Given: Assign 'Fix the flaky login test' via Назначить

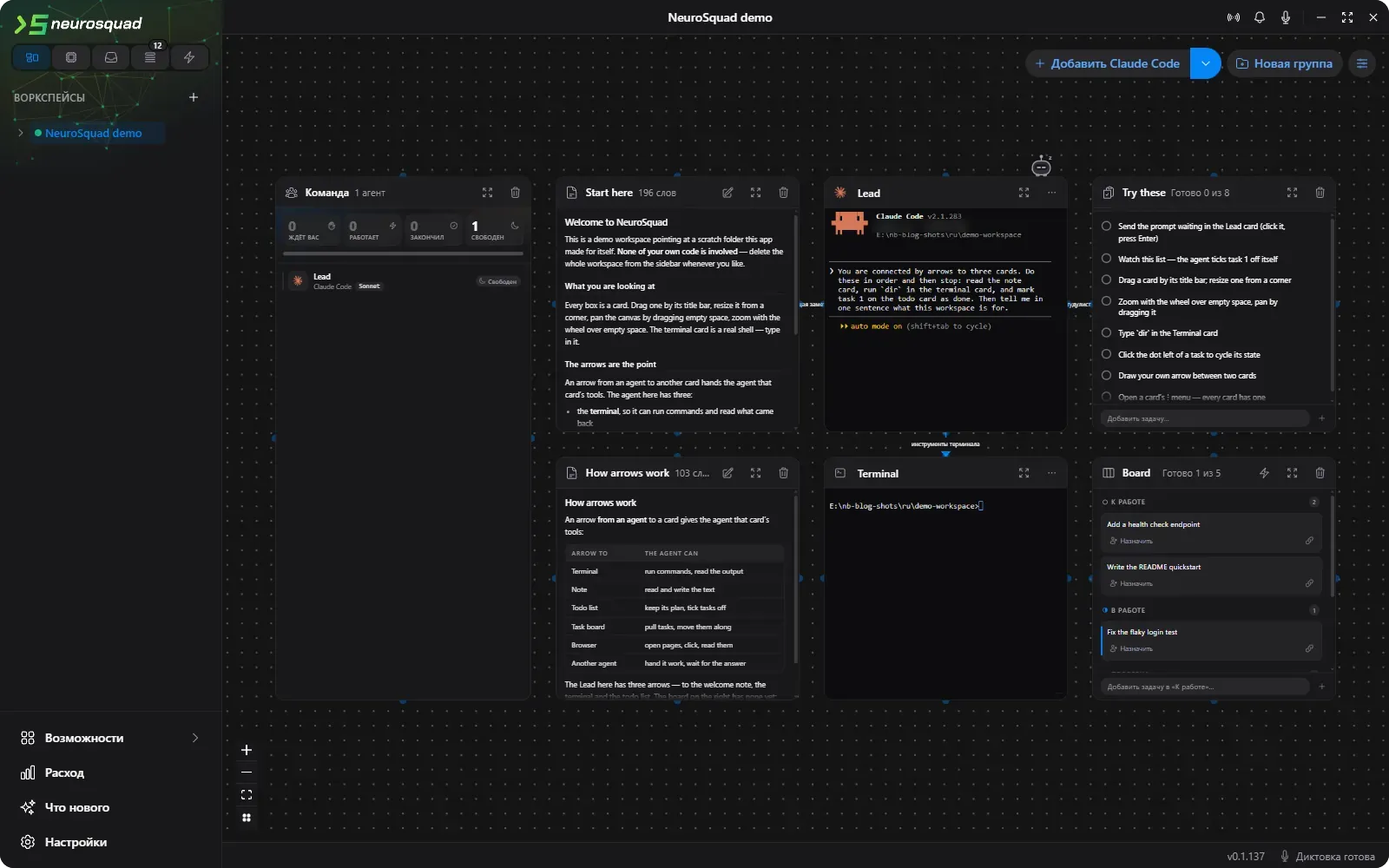Looking at the screenshot, I should (x=1131, y=648).
